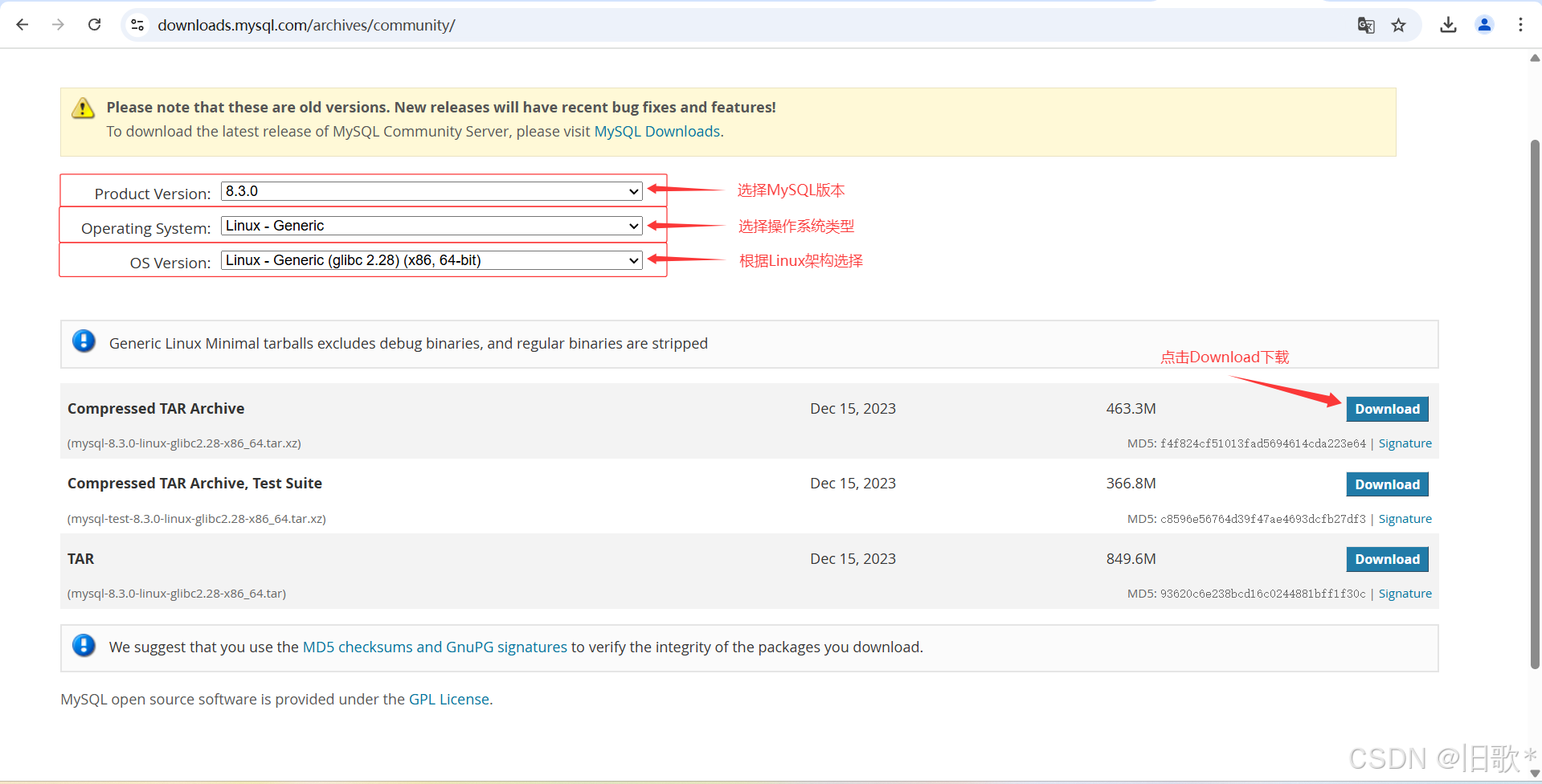This screenshot has height=784, width=1542.
Task: Expand the Product Version dropdown
Action: coord(432,191)
